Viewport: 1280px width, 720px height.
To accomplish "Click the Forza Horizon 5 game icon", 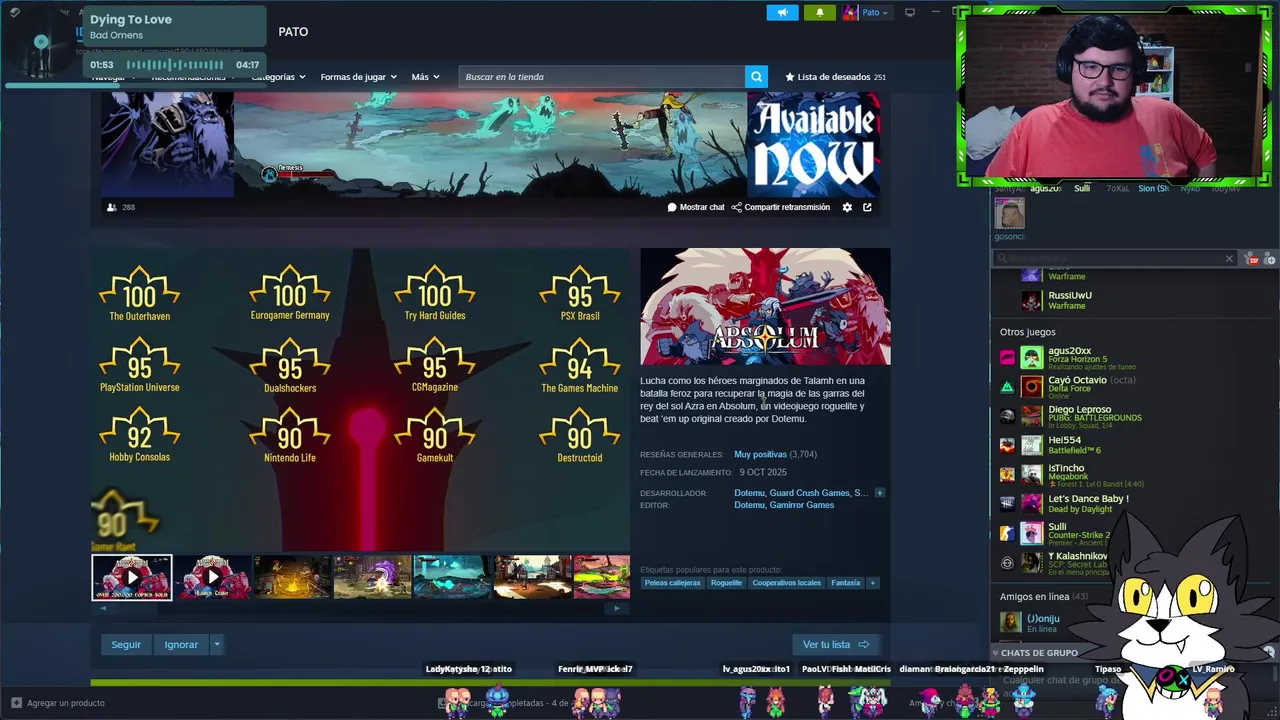I will (x=1007, y=357).
